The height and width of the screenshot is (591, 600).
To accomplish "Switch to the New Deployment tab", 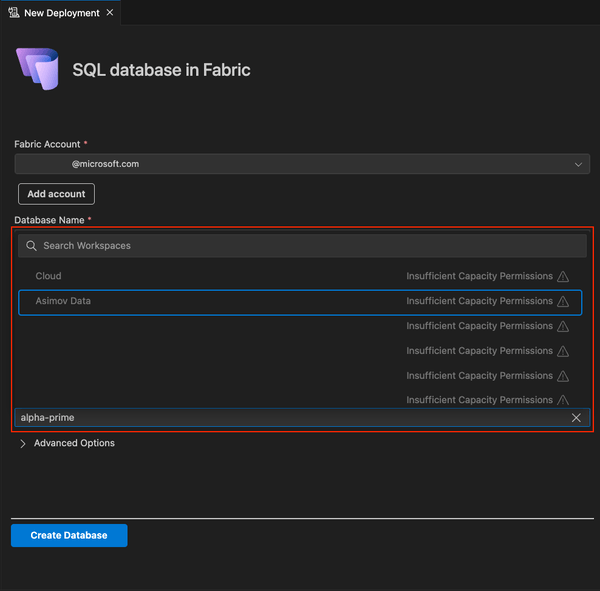I will point(60,13).
